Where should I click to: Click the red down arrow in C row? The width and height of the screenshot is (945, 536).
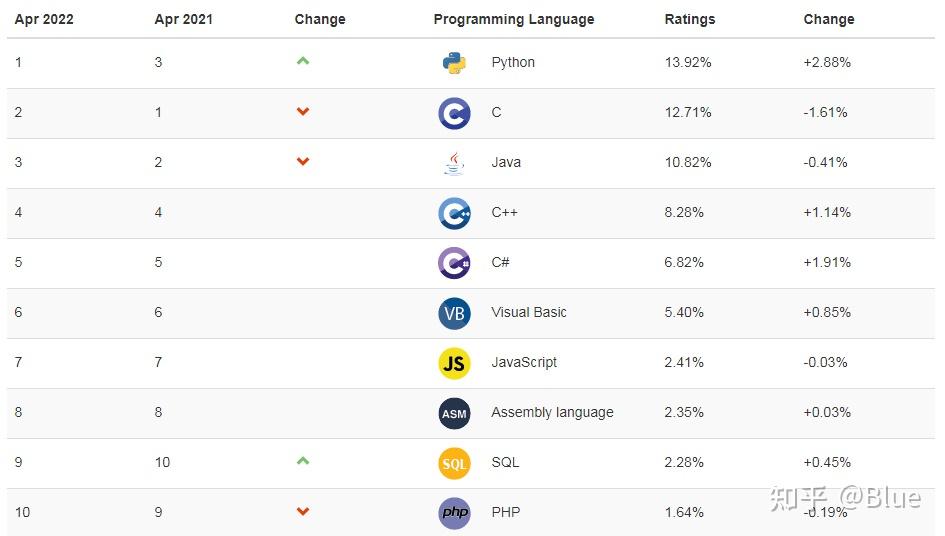[x=303, y=112]
